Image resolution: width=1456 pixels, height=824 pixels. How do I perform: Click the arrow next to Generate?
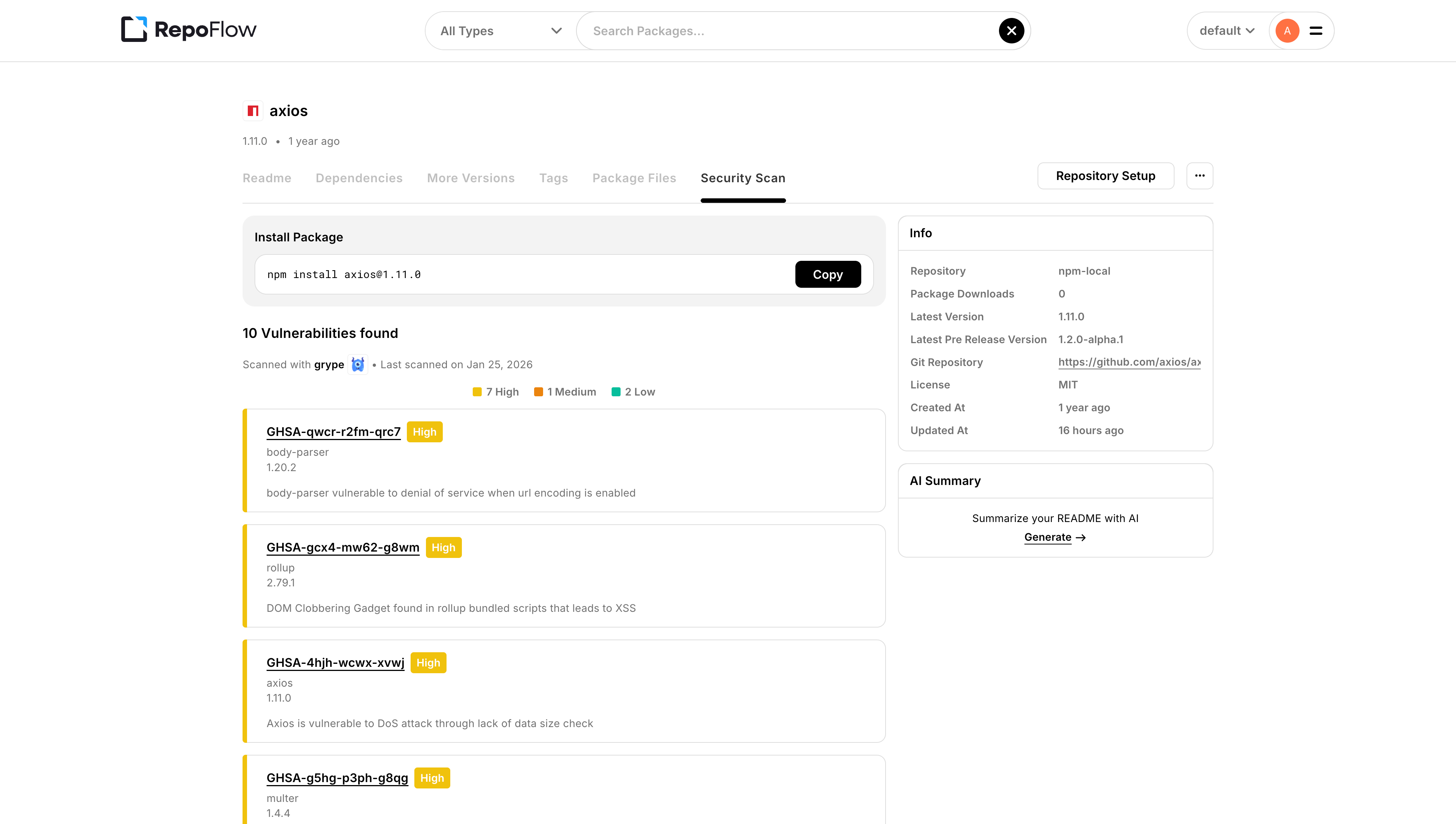coord(1081,537)
